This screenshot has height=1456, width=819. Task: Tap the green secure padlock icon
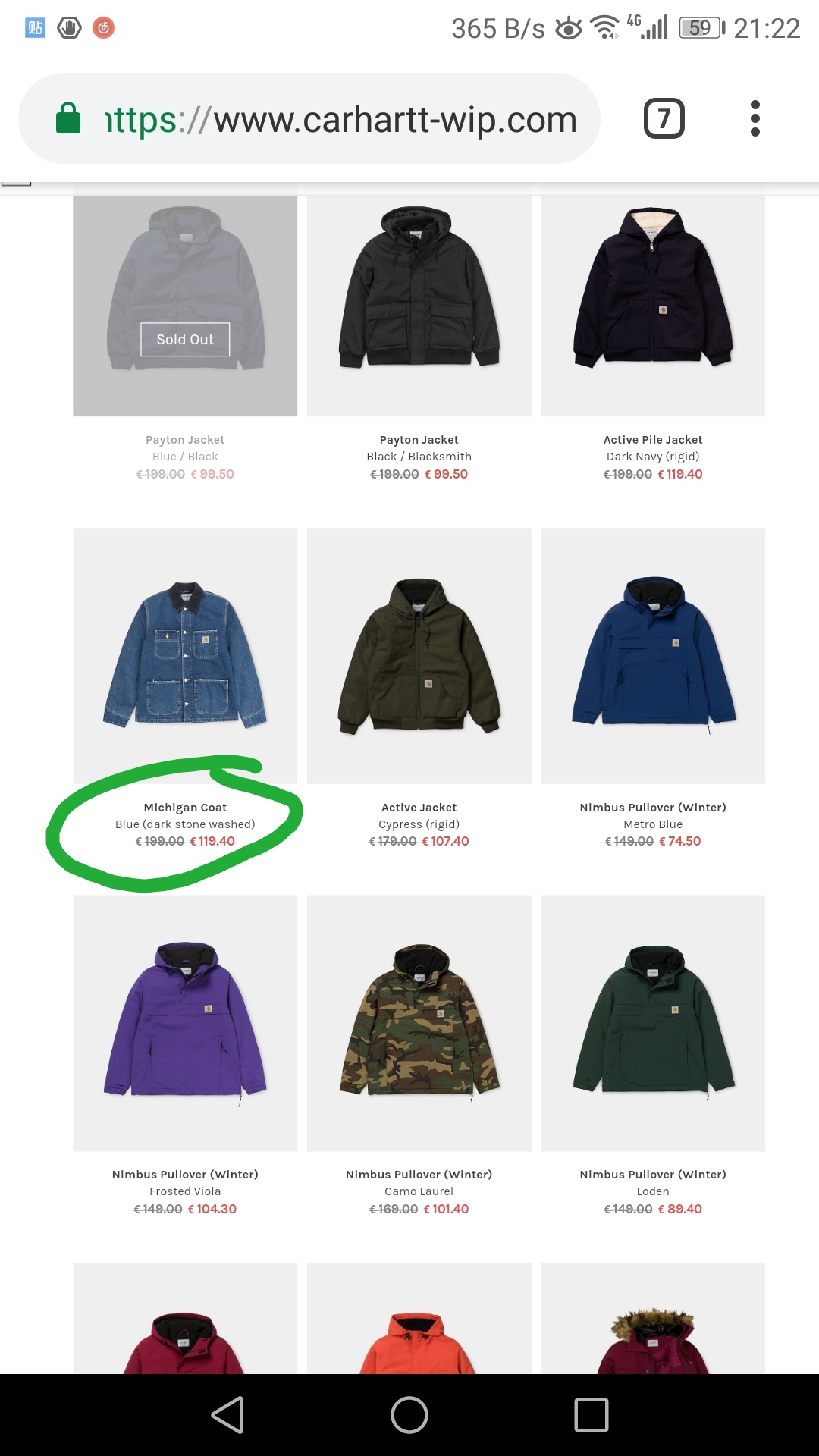(x=68, y=118)
